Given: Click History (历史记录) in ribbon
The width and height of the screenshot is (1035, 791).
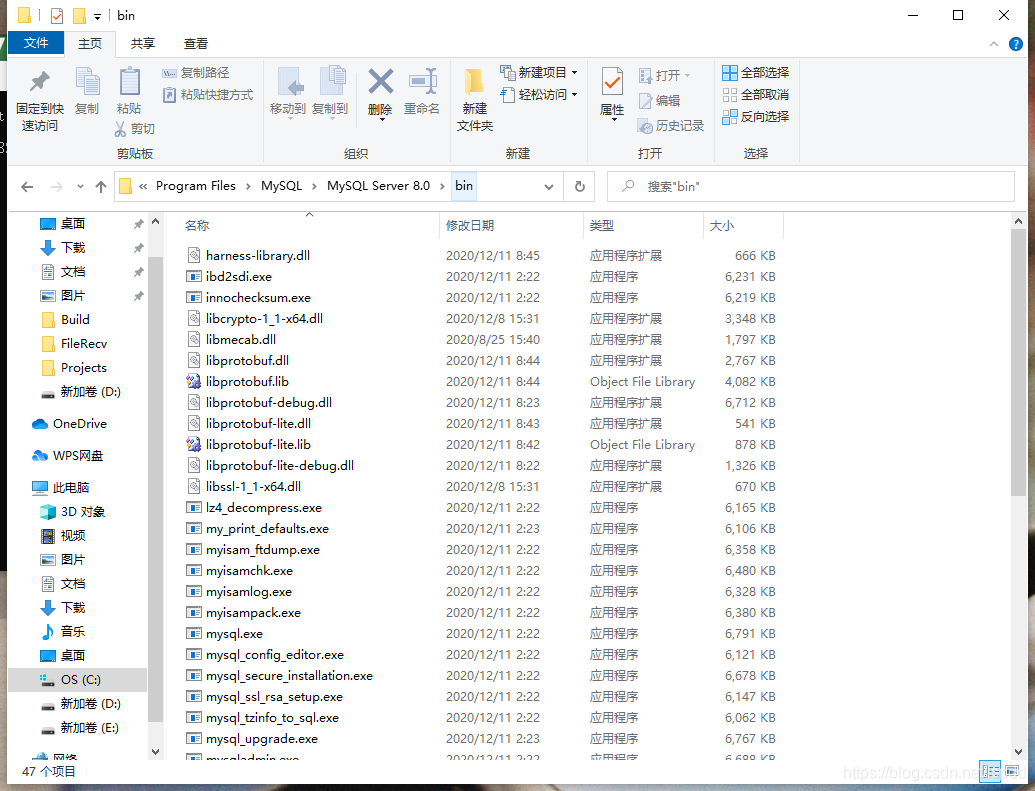Looking at the screenshot, I should (671, 125).
